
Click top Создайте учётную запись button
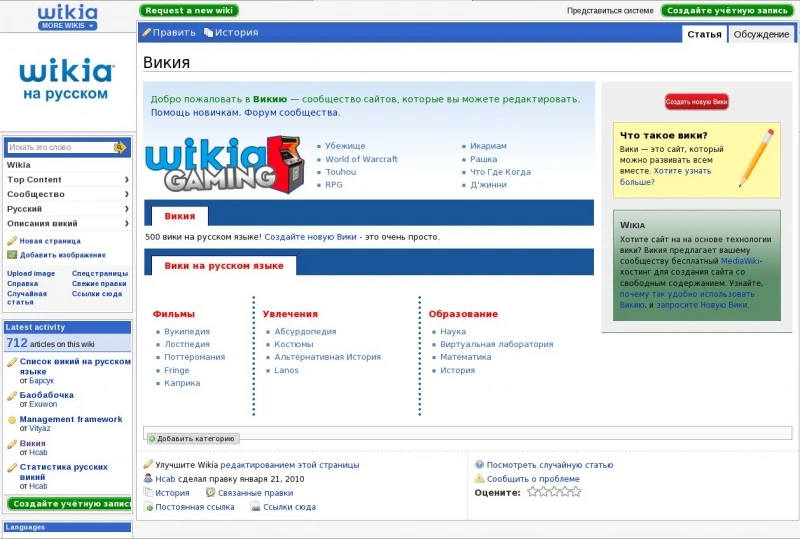[728, 10]
